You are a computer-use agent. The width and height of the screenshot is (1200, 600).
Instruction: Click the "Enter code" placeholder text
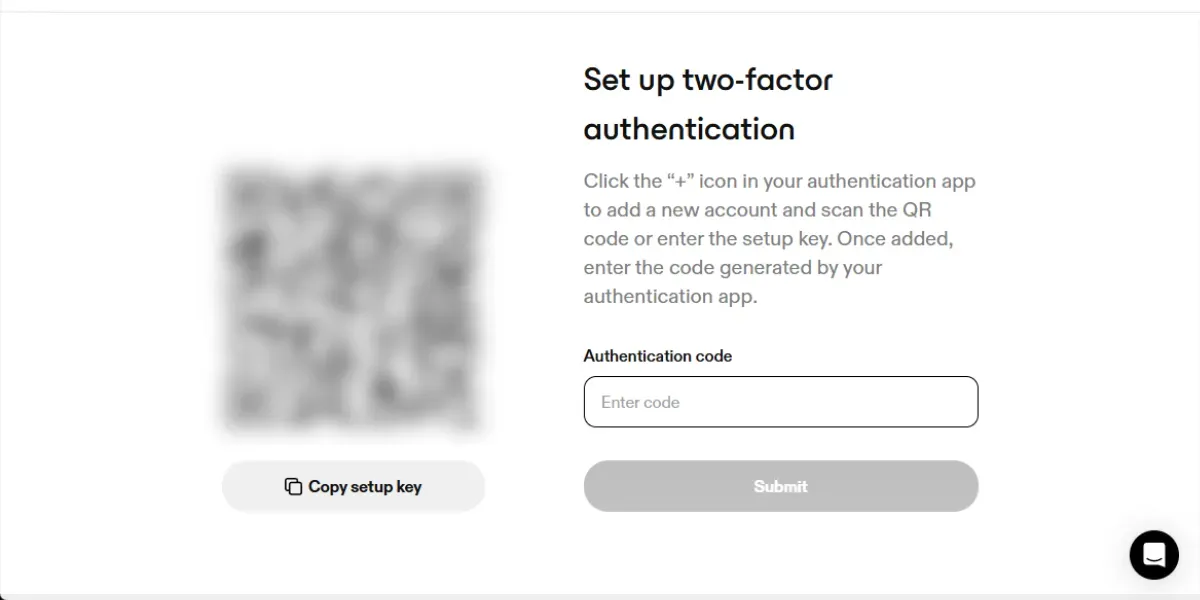640,402
